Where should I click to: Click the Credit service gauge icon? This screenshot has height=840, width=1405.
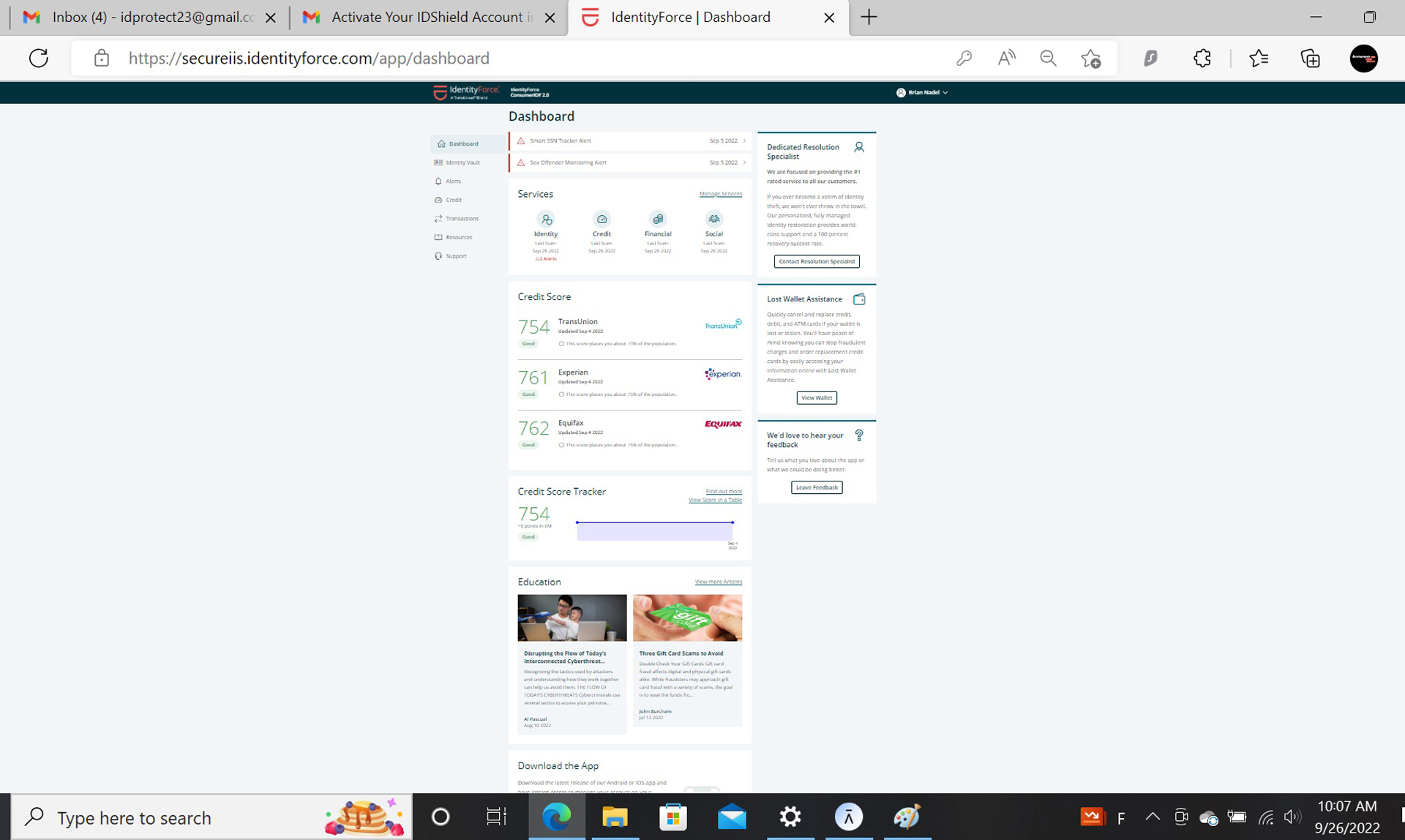602,220
